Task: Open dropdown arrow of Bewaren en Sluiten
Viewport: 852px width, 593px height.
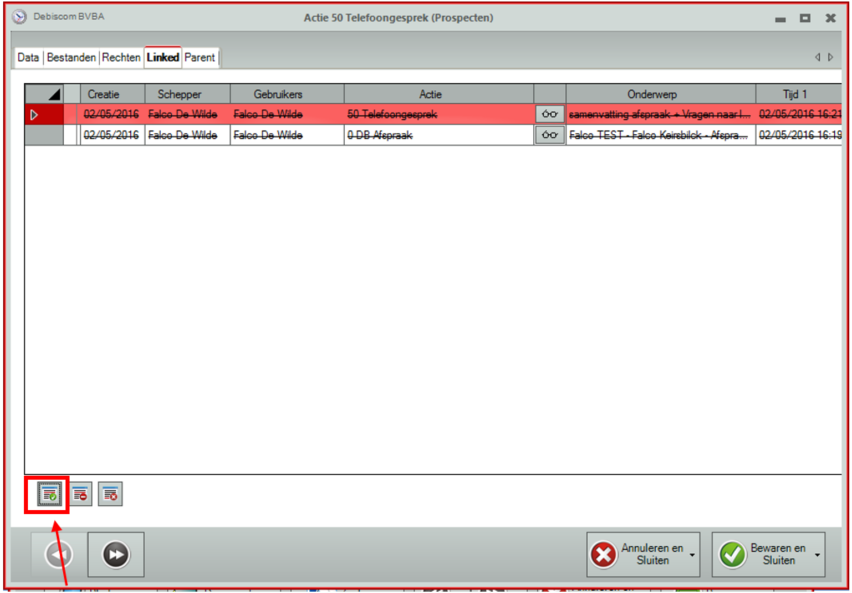Action: click(817, 555)
